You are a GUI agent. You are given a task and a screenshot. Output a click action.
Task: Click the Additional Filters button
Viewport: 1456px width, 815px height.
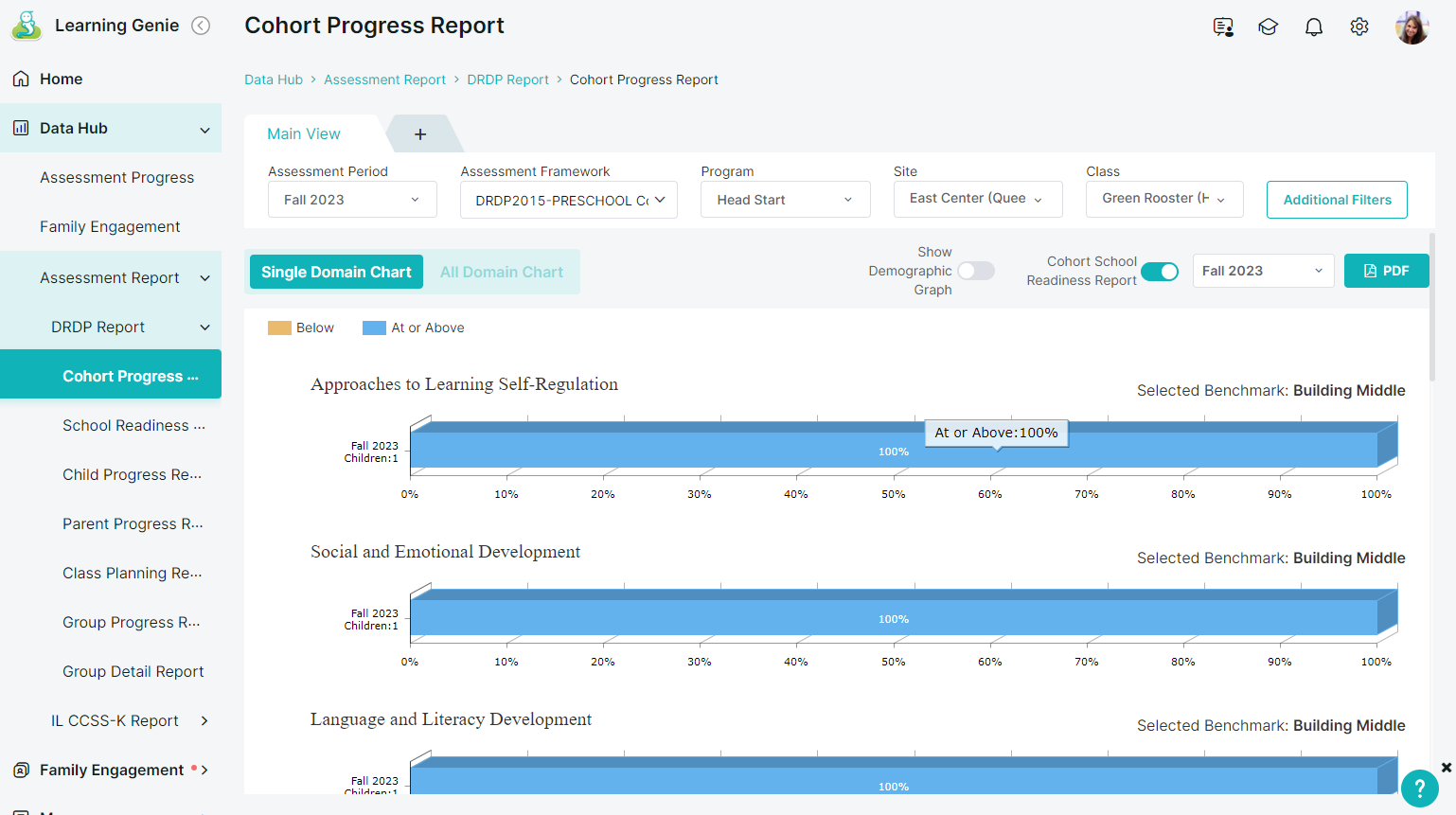tap(1337, 200)
